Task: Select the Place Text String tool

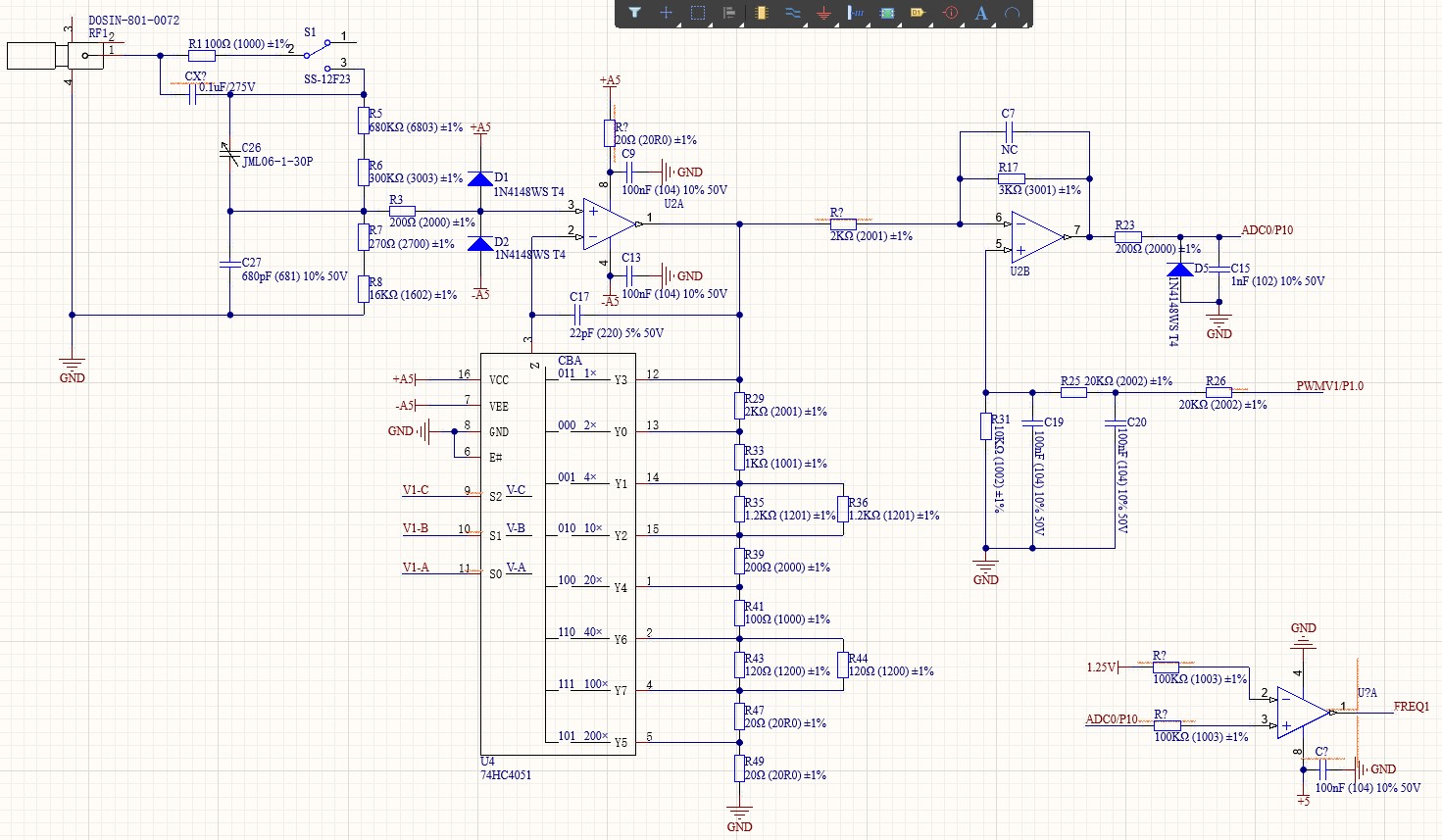Action: click(981, 13)
